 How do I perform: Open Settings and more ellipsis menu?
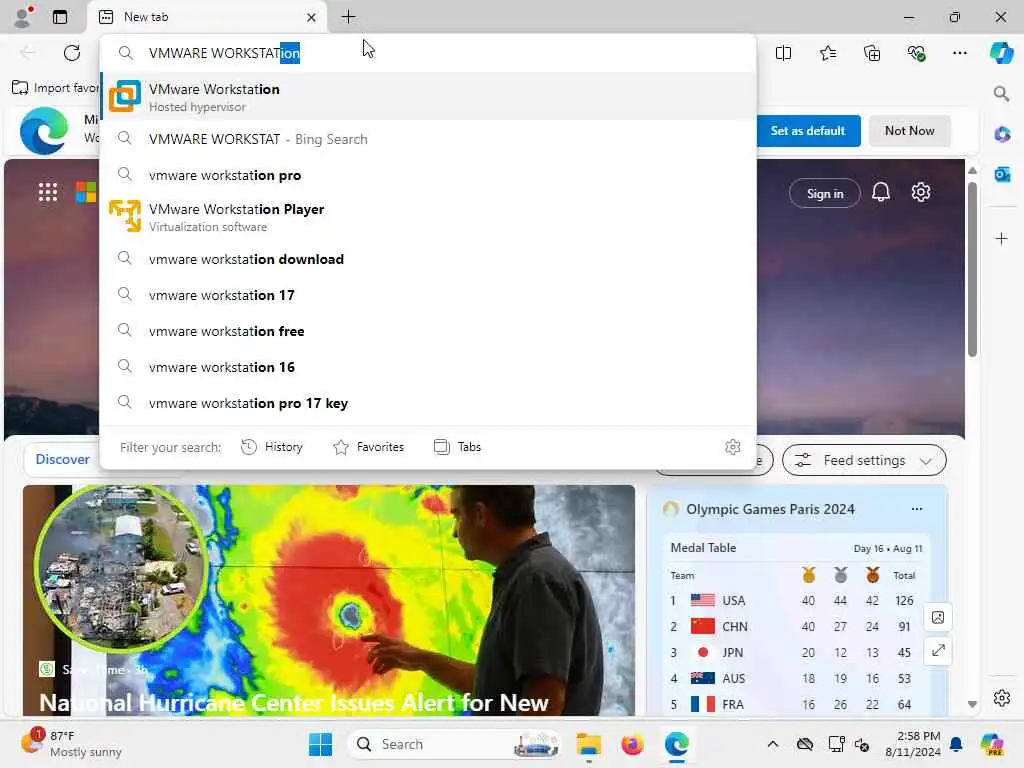[960, 53]
